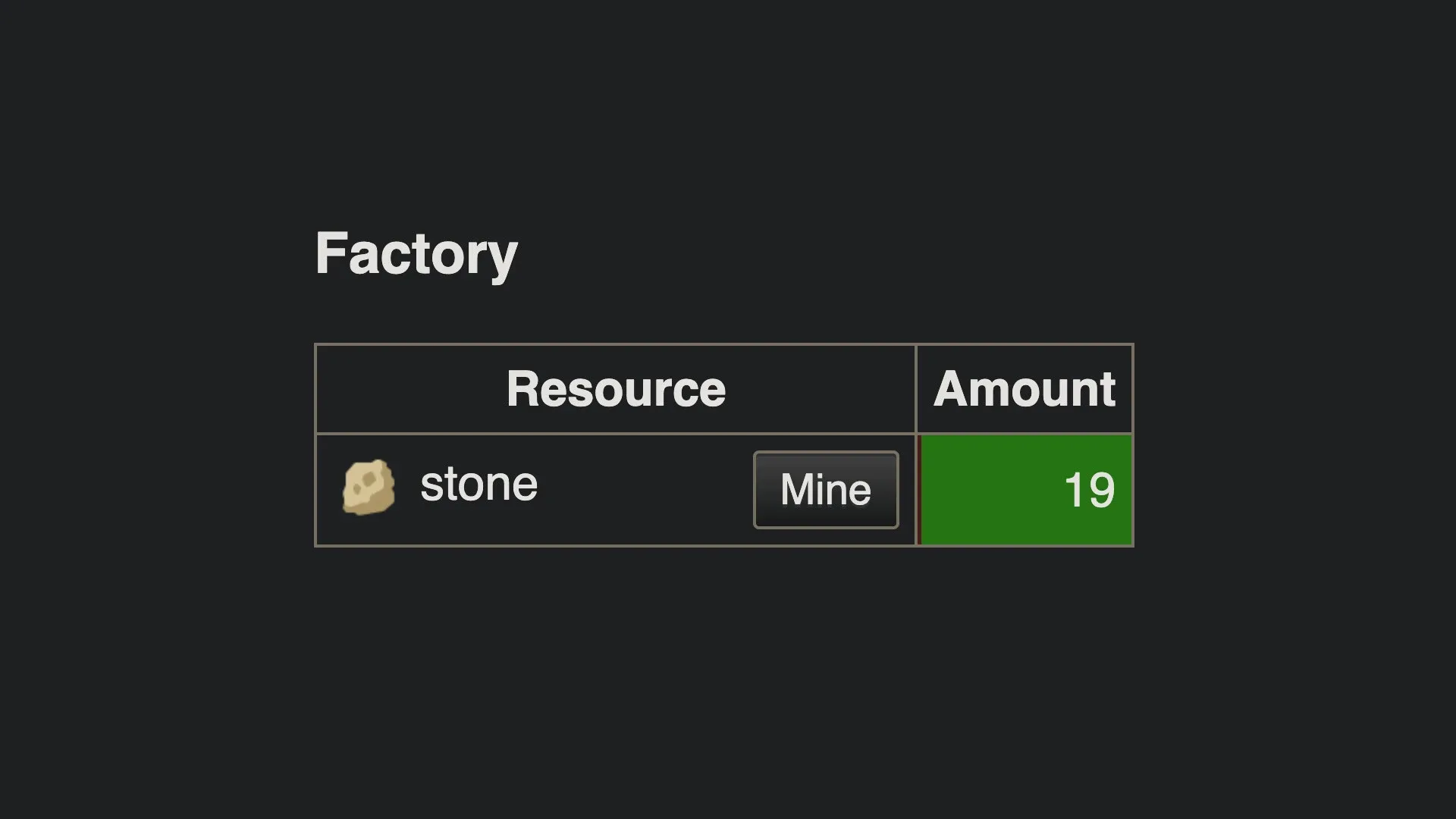The width and height of the screenshot is (1456, 819).
Task: Click the stone rock icon
Action: [369, 488]
